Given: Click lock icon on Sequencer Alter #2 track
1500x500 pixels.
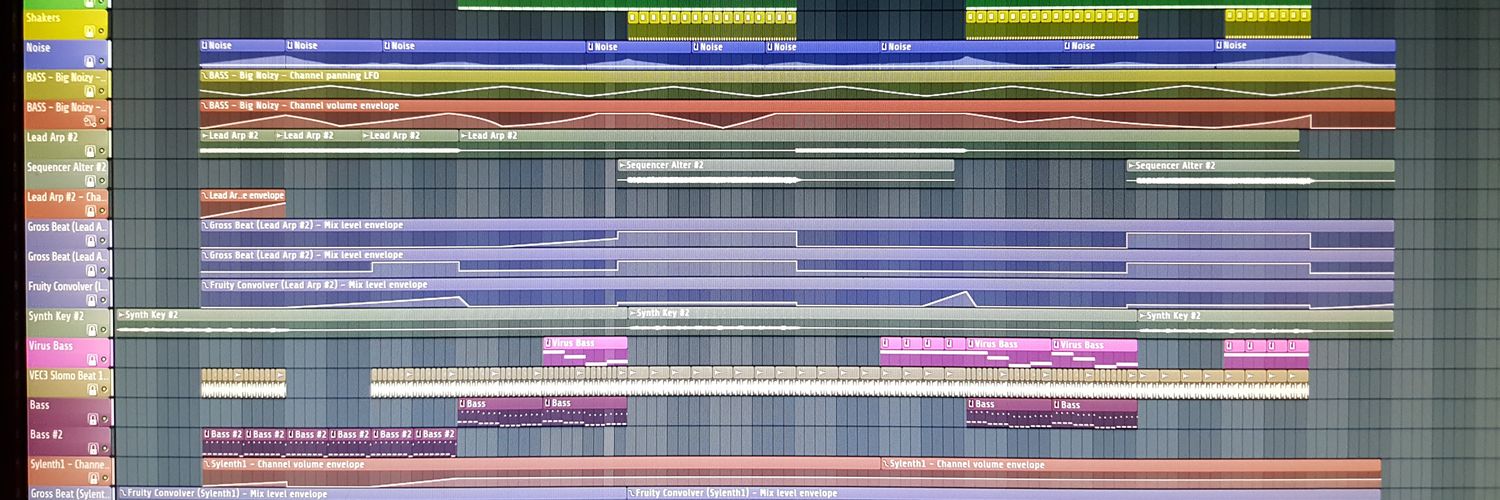Looking at the screenshot, I should [90, 181].
